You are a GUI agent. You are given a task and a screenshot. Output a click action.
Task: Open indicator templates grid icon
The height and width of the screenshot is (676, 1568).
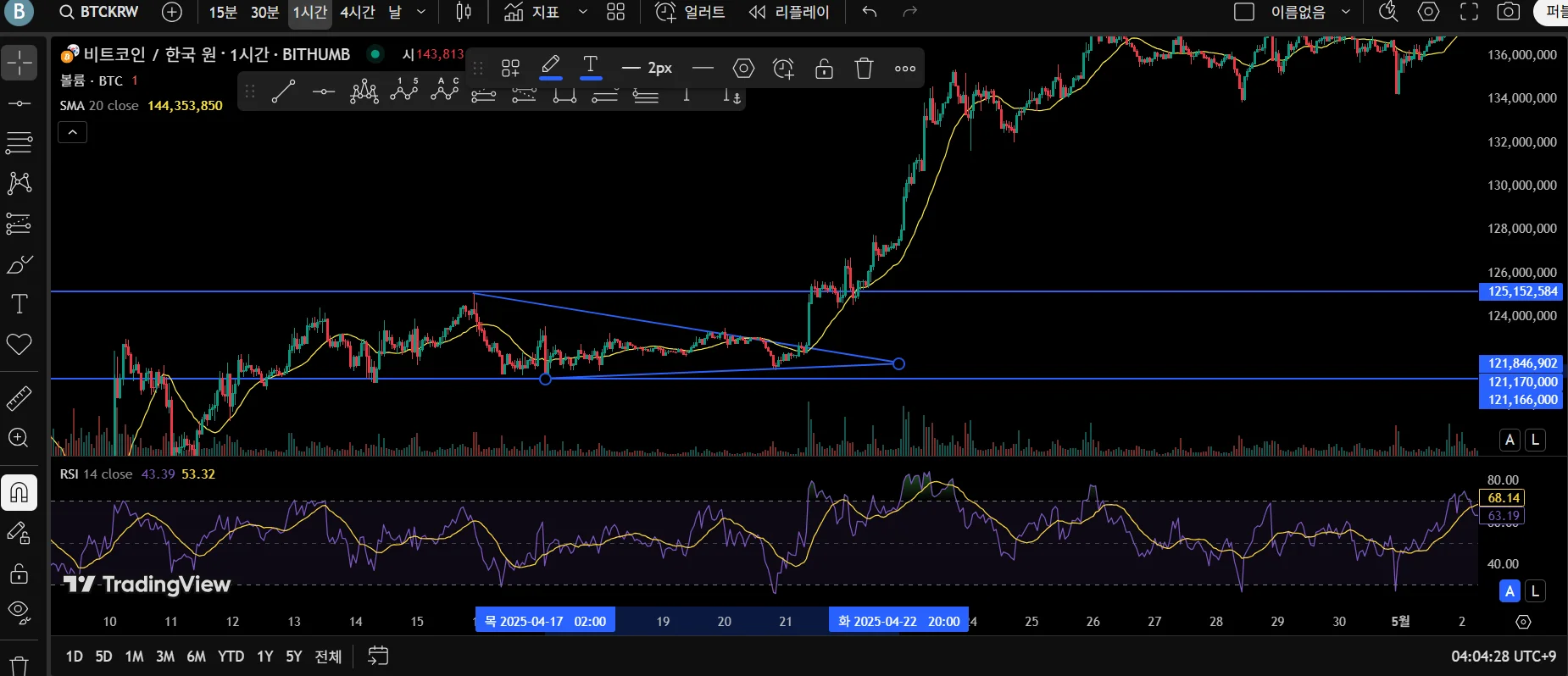click(x=616, y=12)
